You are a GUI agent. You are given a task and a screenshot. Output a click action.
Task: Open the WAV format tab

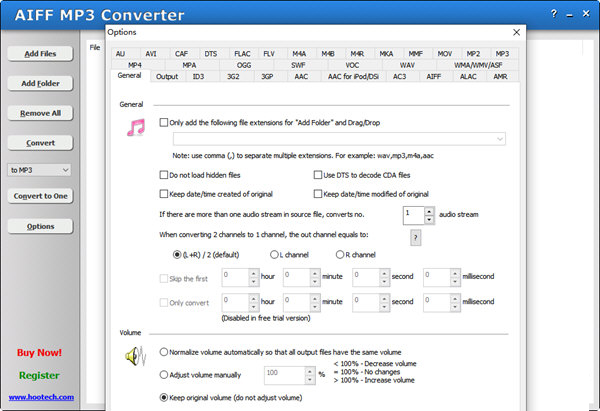point(407,65)
